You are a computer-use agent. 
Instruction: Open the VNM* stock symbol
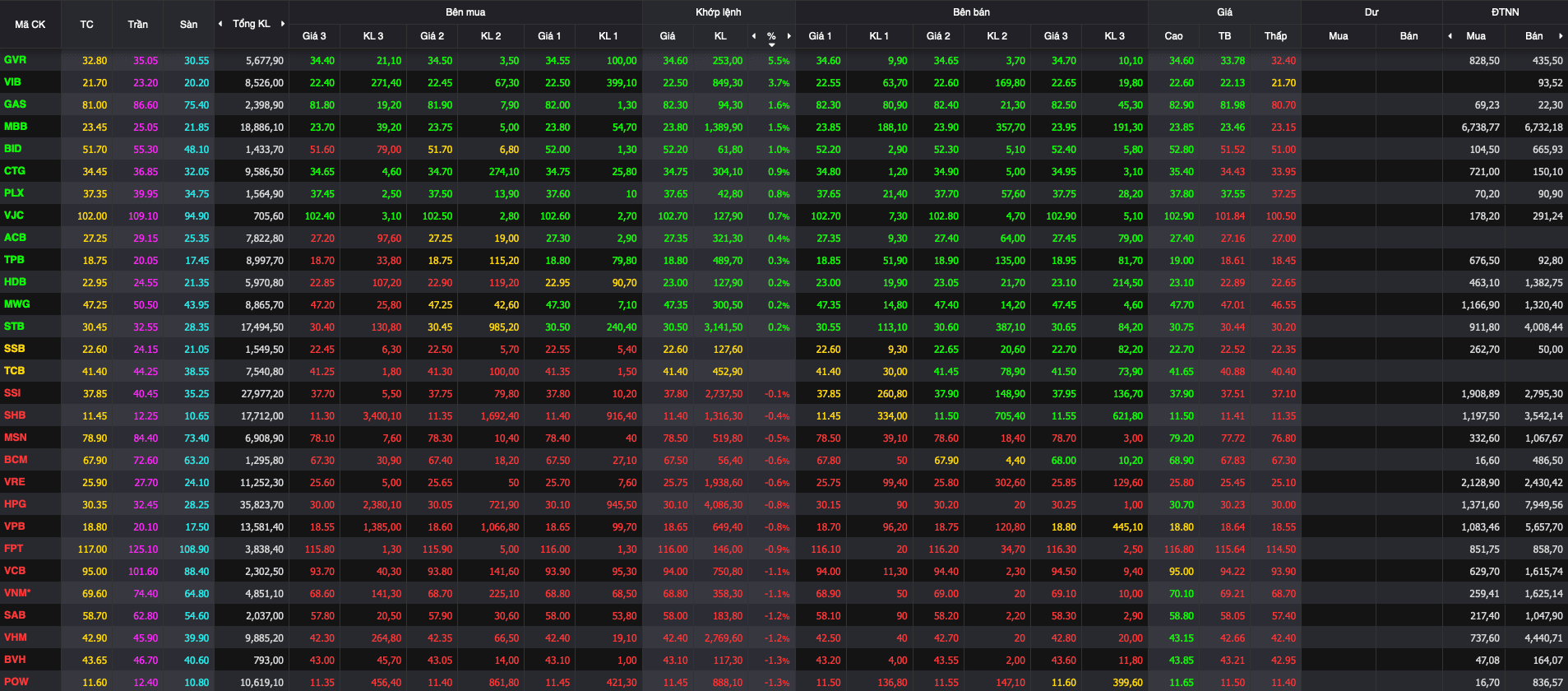(x=17, y=593)
